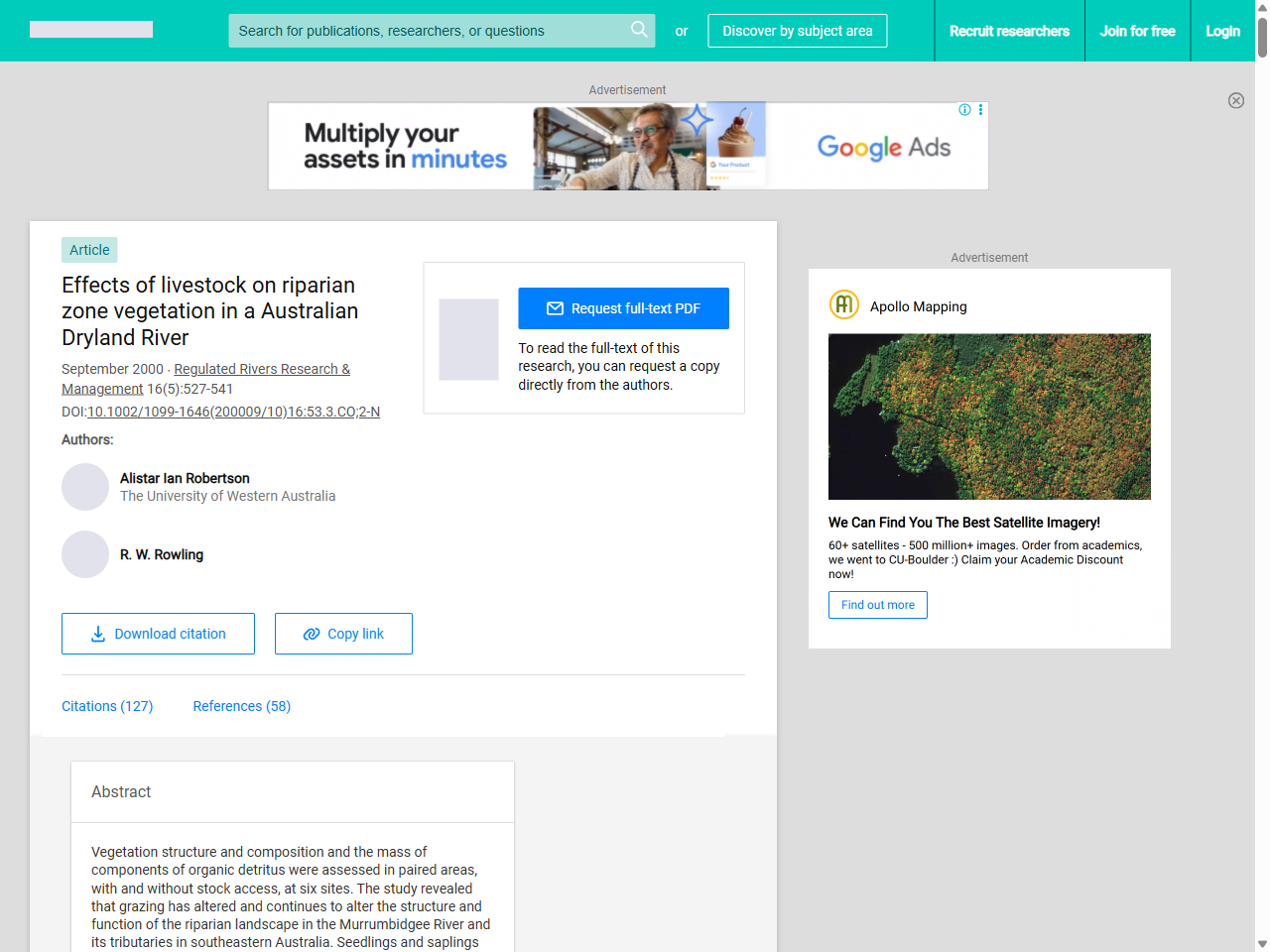Screen dimensions: 1270x952
Task: Click the Apollo Mapping circular logo
Action: point(843,304)
